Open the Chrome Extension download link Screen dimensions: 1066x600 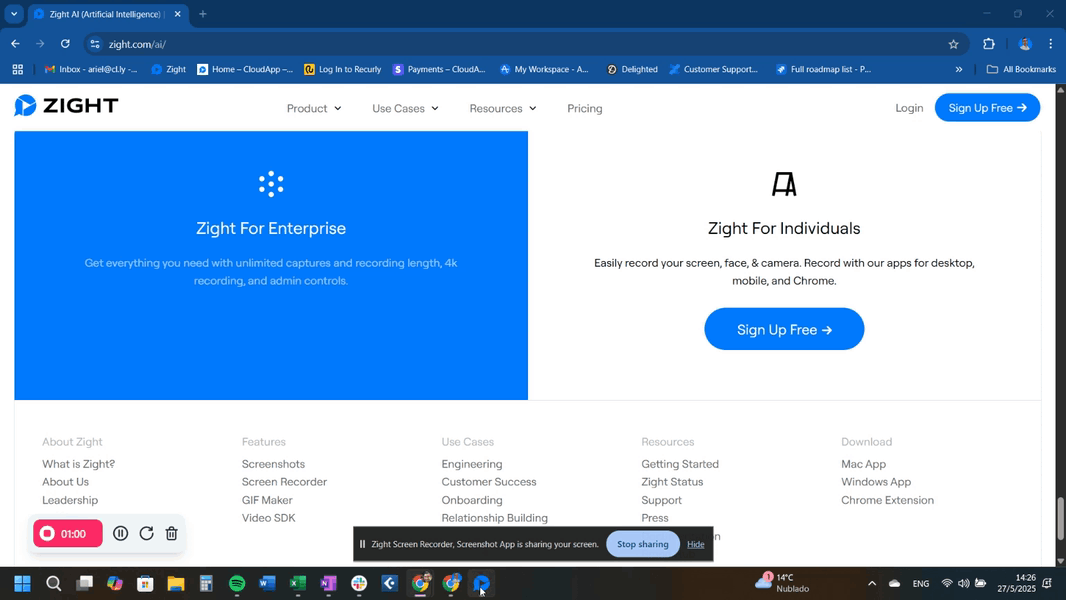tap(887, 500)
